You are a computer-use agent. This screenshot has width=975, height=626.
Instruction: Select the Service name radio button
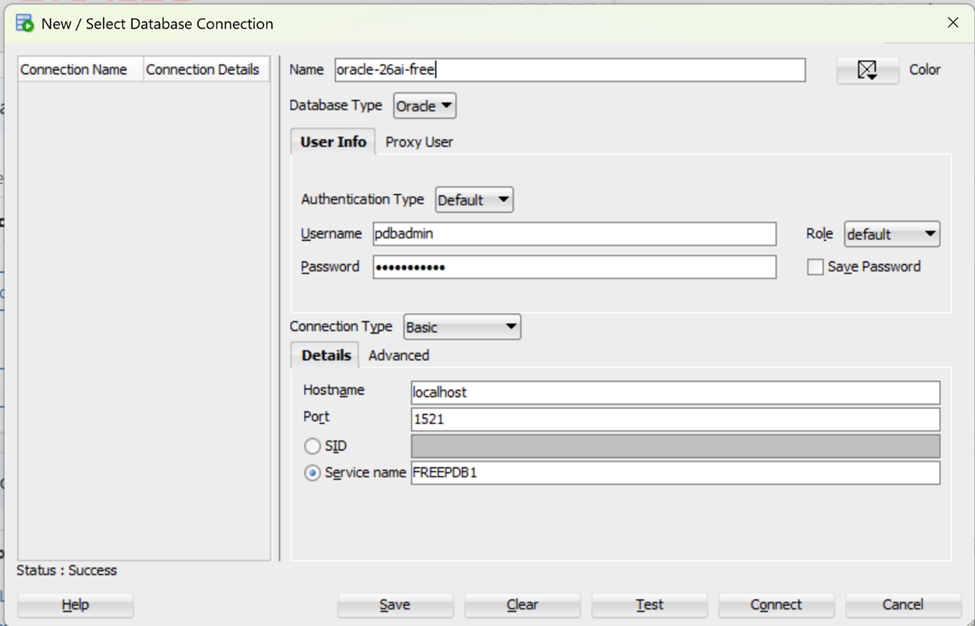pyautogui.click(x=311, y=472)
